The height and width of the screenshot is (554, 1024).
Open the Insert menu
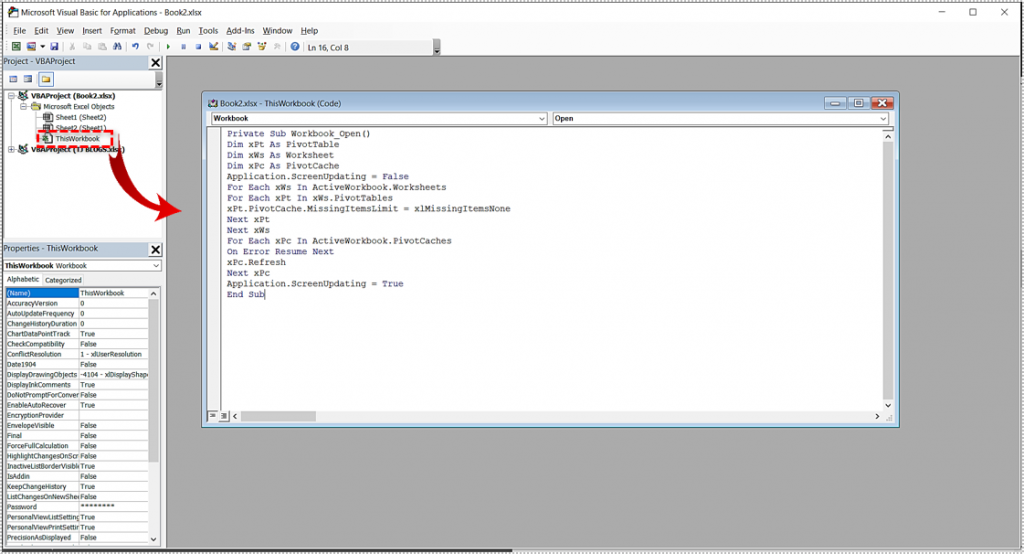coord(92,31)
